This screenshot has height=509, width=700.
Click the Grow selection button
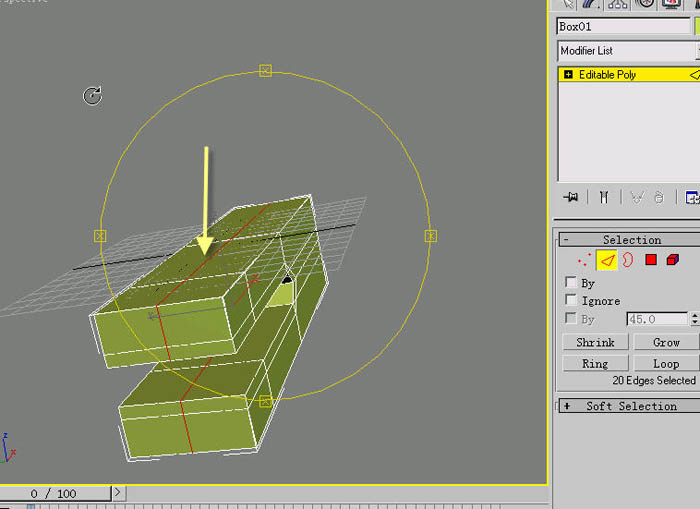pos(666,342)
